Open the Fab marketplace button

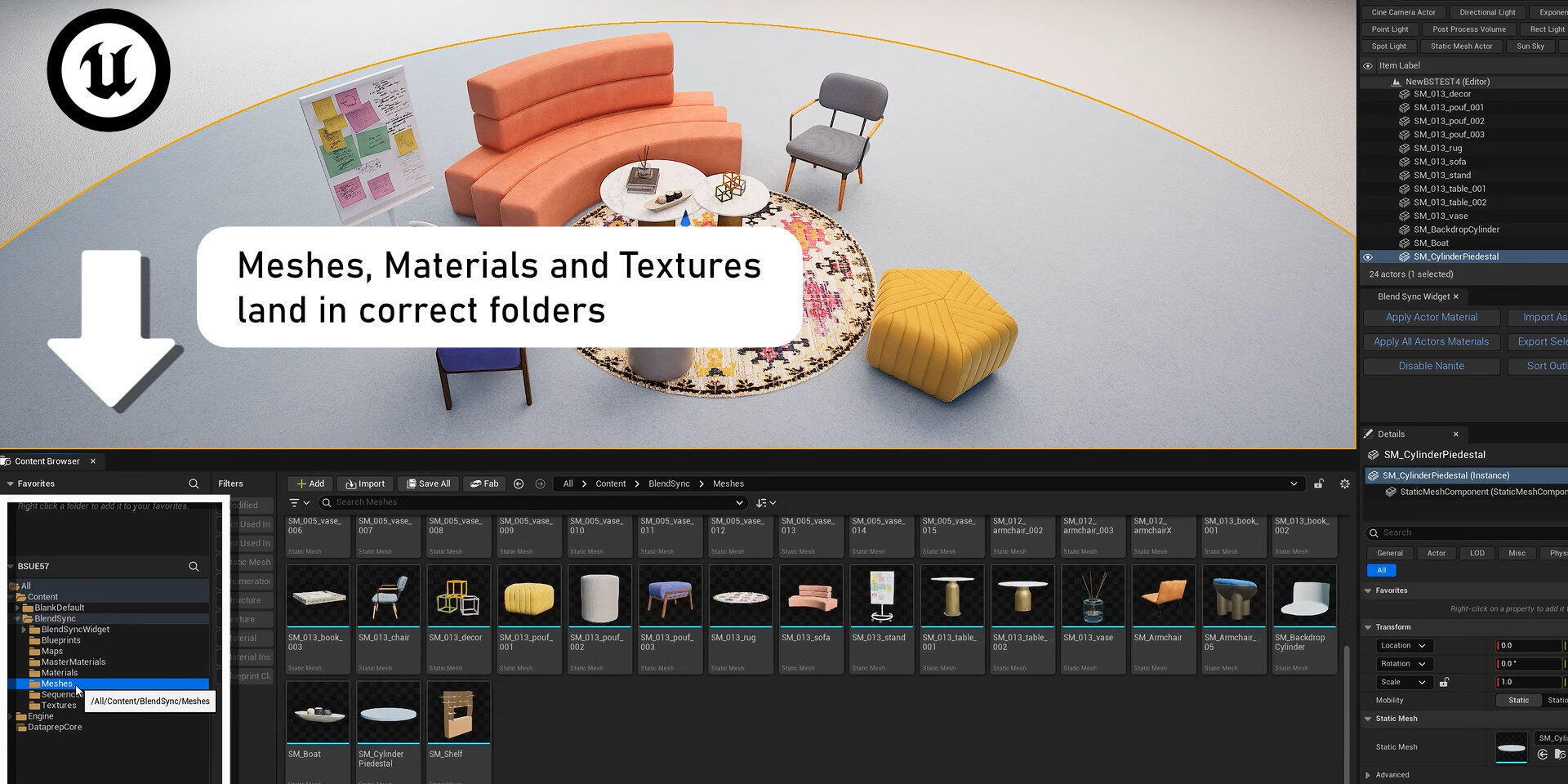[x=484, y=483]
